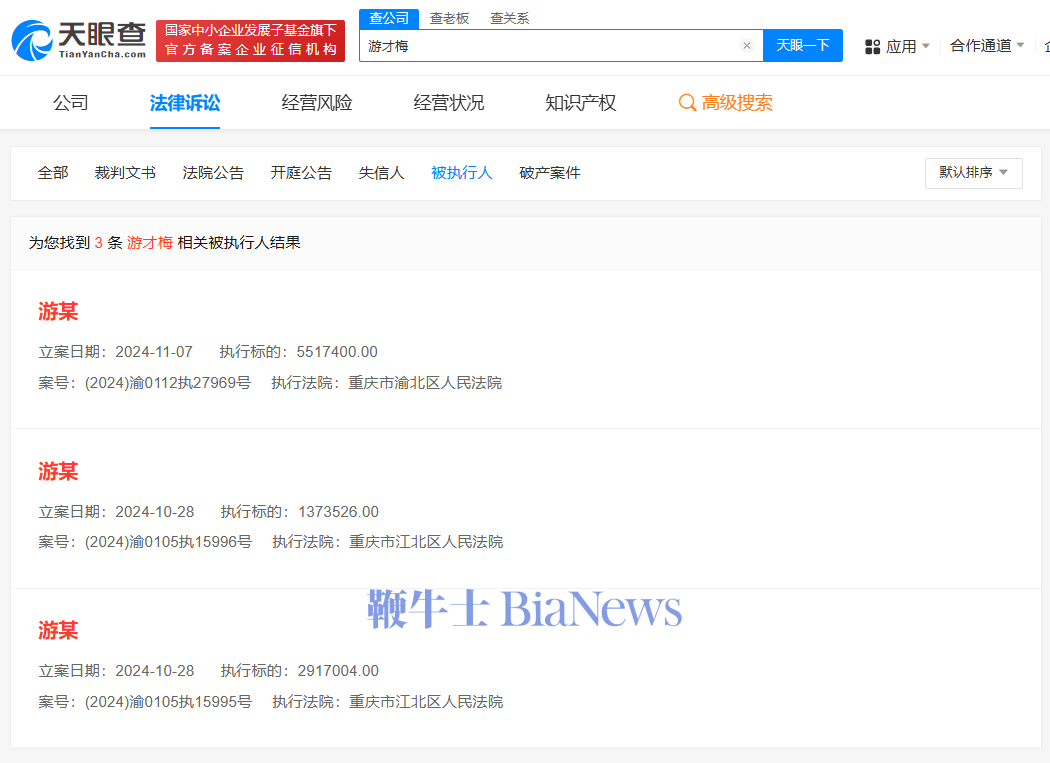Switch to the 查公司 search tab
This screenshot has width=1050, height=763.
(389, 18)
